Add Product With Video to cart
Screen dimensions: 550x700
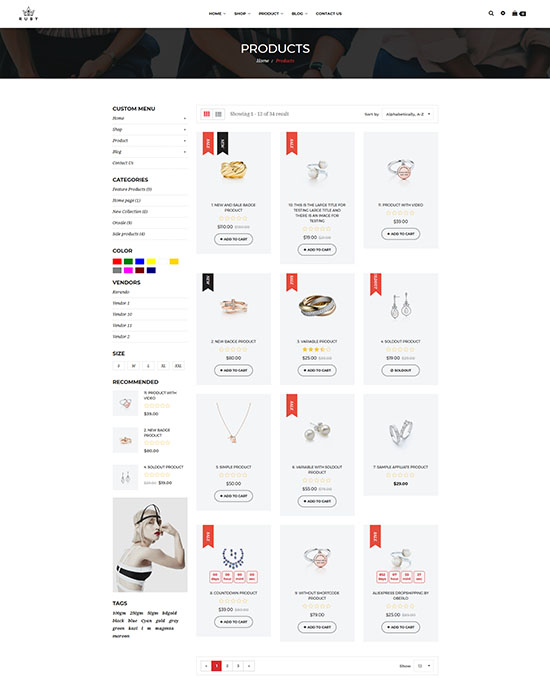coord(400,234)
